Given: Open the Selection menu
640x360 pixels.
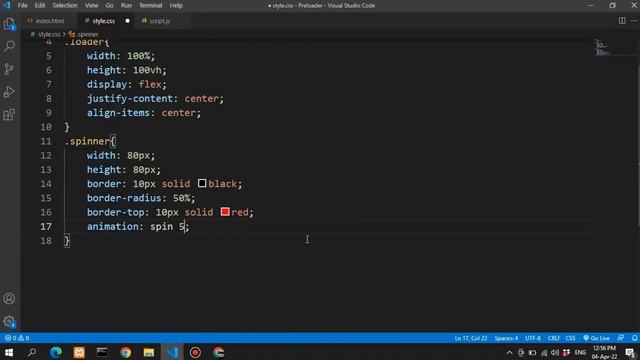Looking at the screenshot, I should 65,6.
